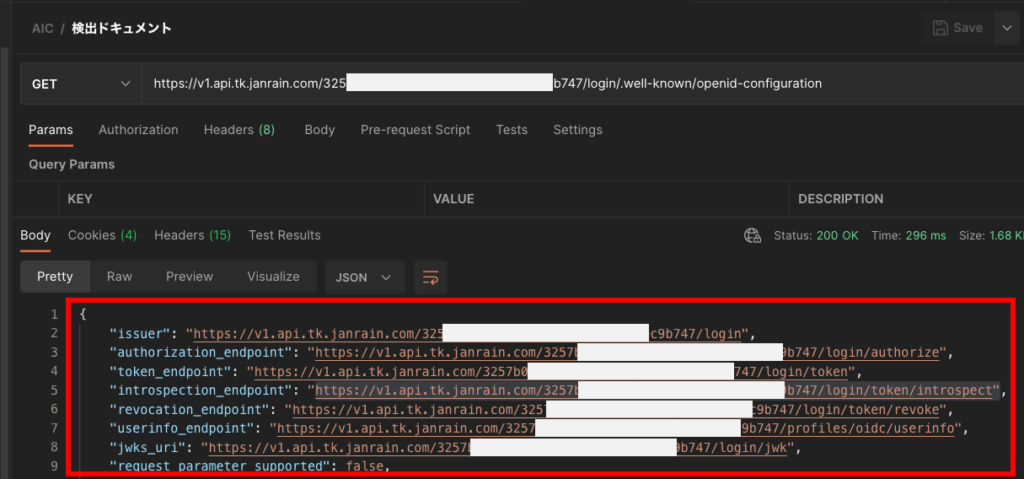The height and width of the screenshot is (479, 1024).
Task: Click the wrap lines icon
Action: [431, 277]
